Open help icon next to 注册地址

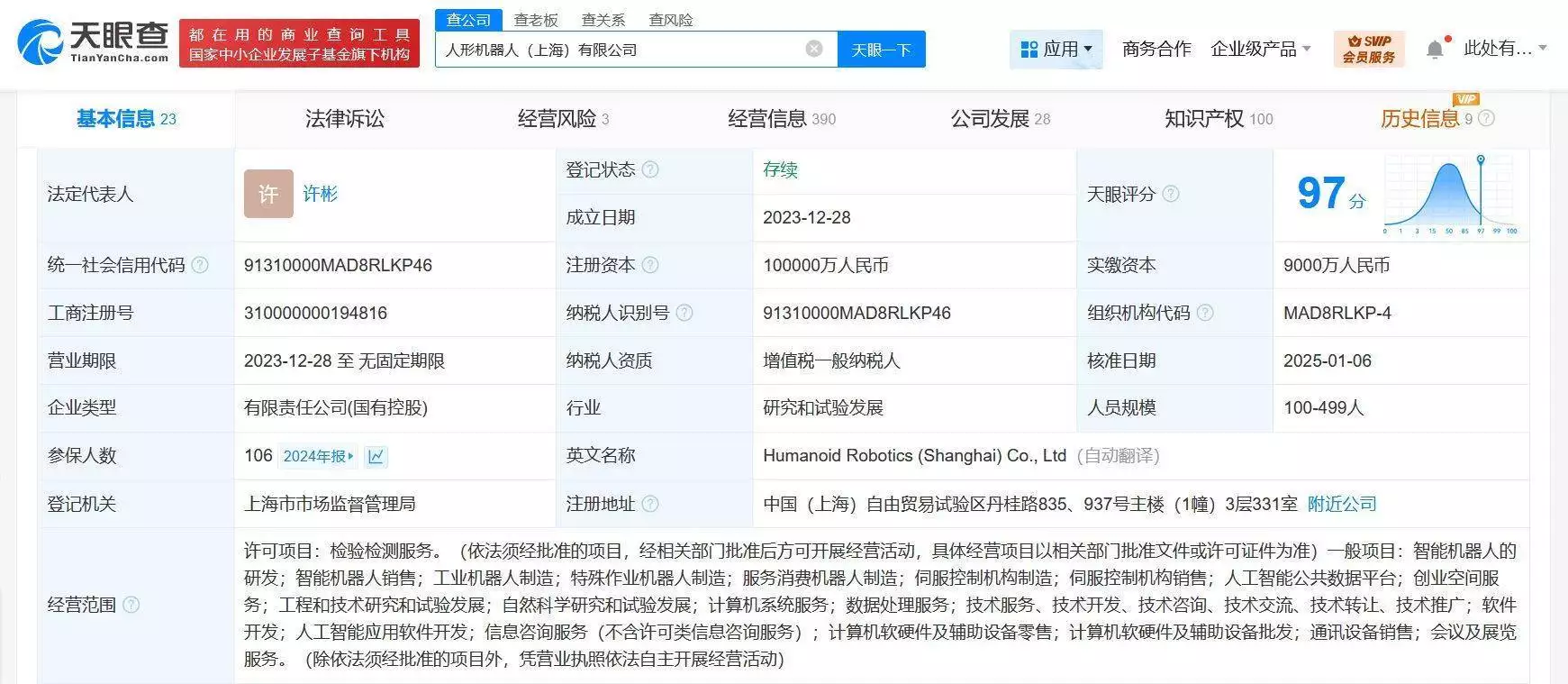pyautogui.click(x=650, y=504)
